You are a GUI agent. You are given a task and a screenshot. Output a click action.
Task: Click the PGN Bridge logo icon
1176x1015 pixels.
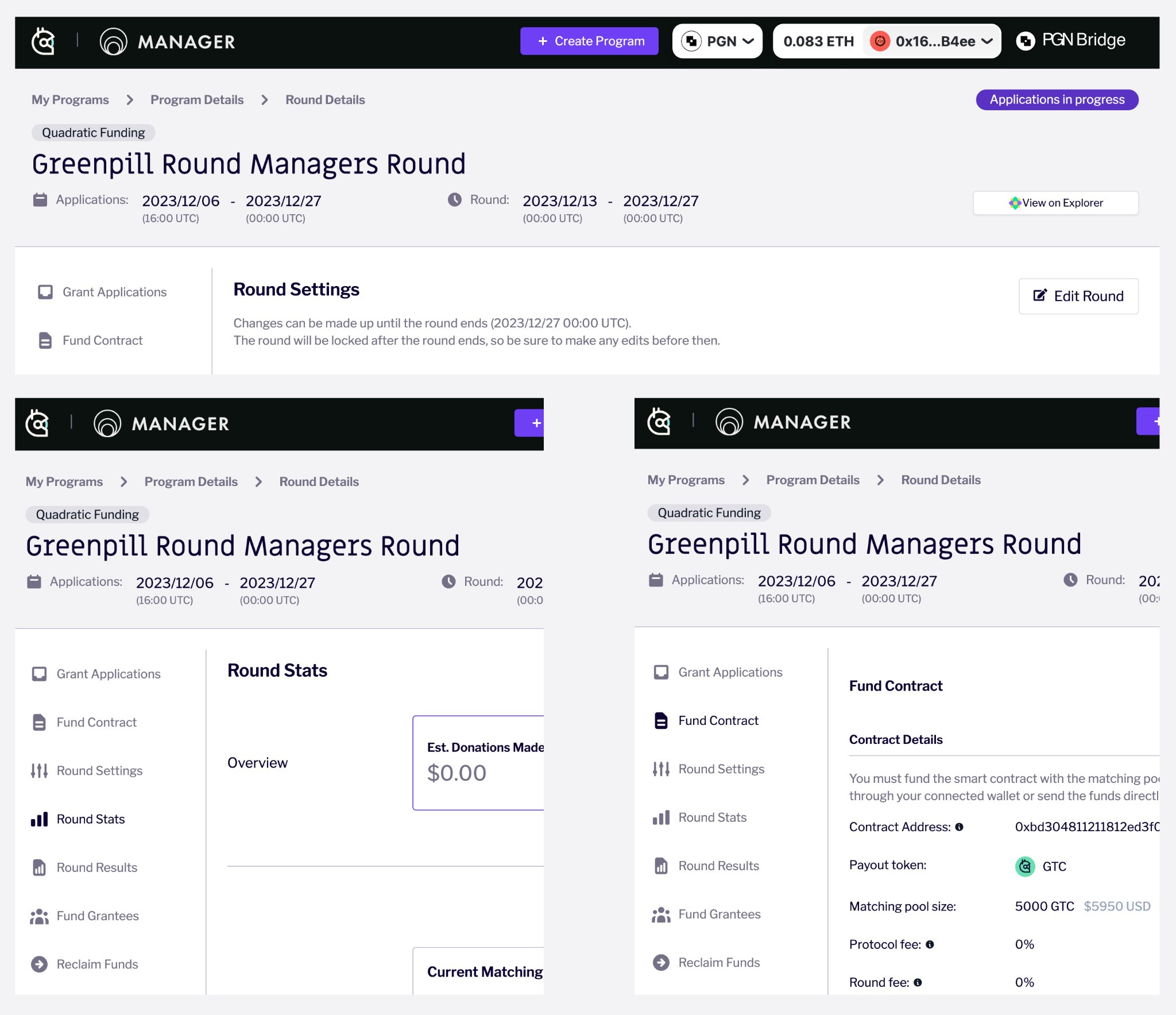point(1026,41)
